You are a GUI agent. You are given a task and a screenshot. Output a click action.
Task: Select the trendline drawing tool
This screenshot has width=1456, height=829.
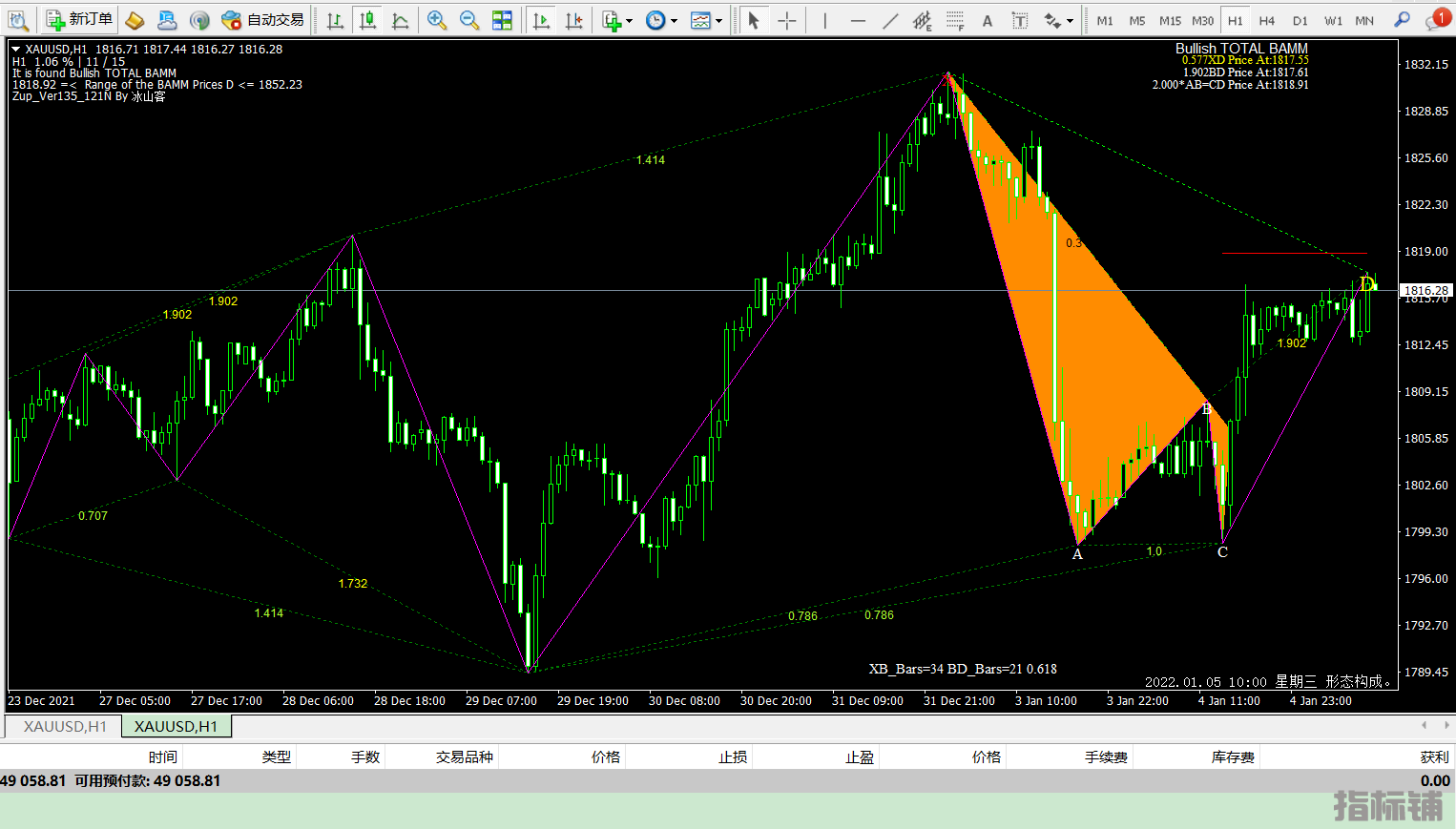coord(890,20)
